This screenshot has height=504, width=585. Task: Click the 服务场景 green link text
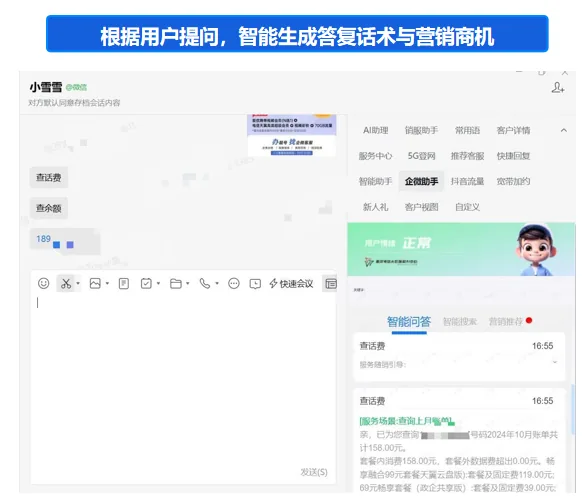407,422
